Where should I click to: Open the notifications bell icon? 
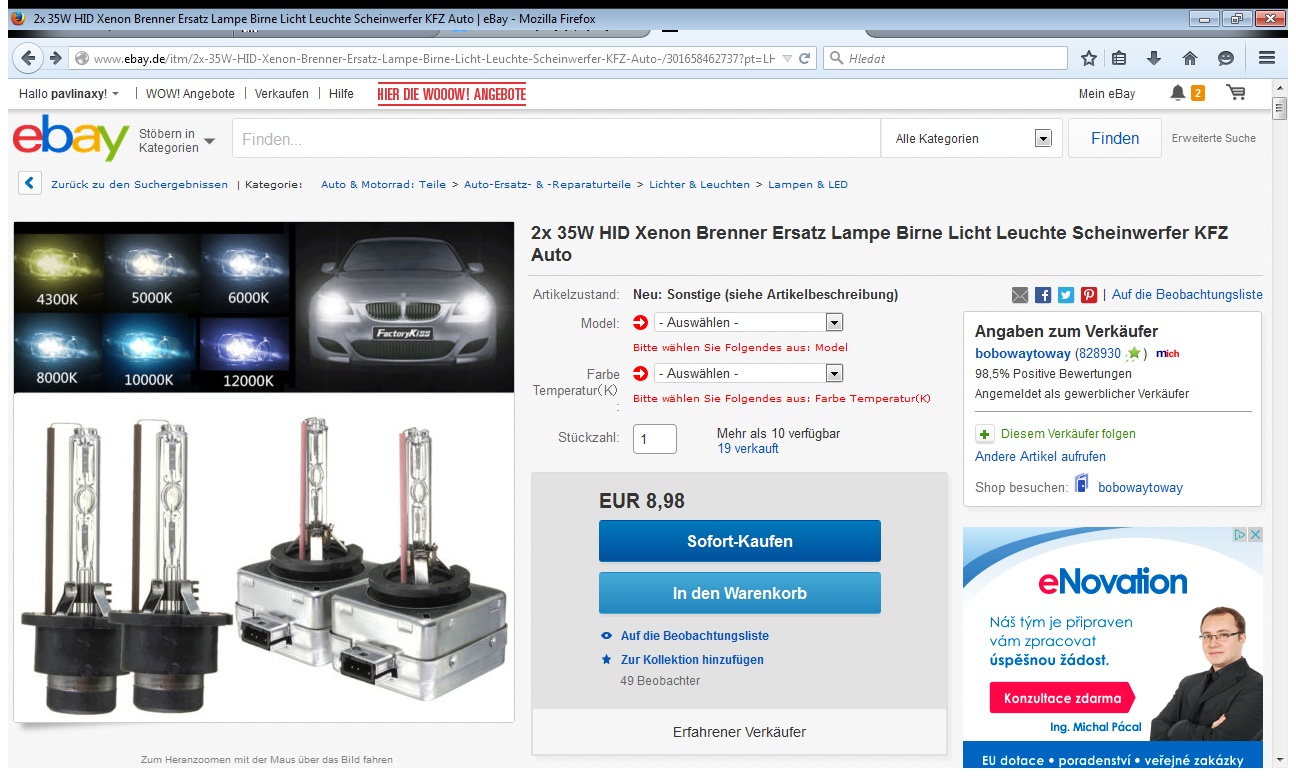(x=1178, y=93)
